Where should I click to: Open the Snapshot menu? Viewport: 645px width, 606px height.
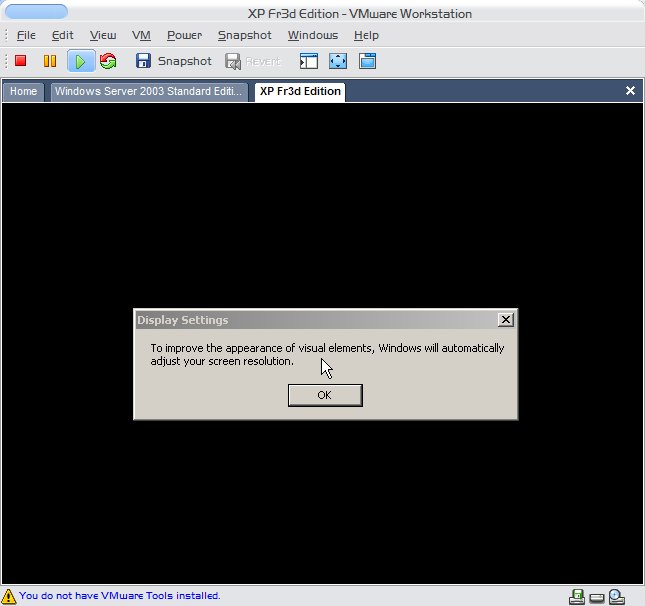244,35
